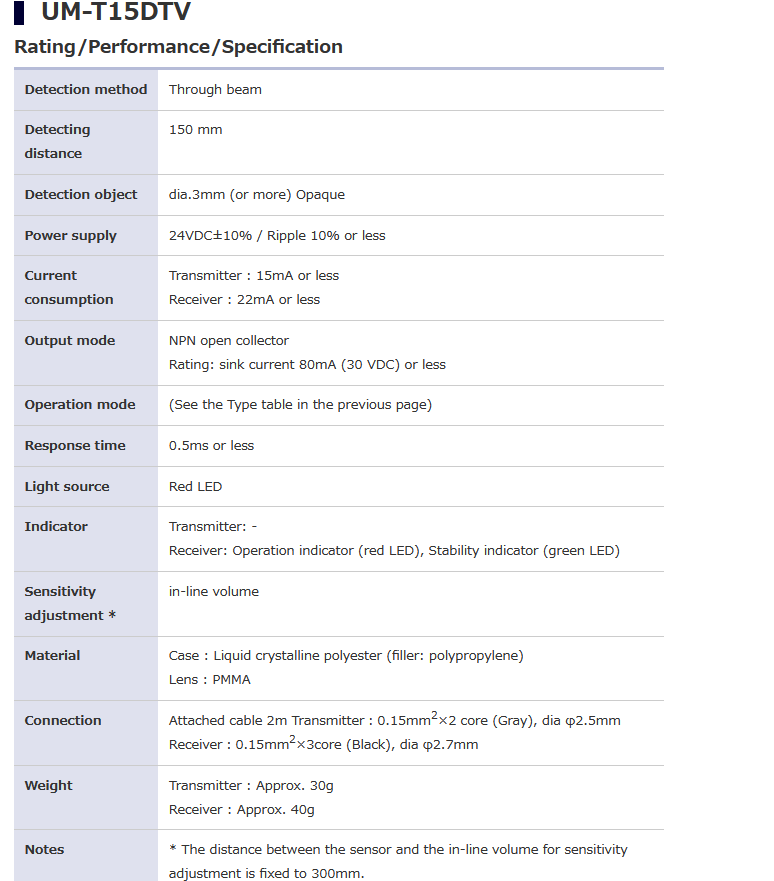Click the NPN open collector text
The width and height of the screenshot is (774, 881).
pyautogui.click(x=229, y=341)
